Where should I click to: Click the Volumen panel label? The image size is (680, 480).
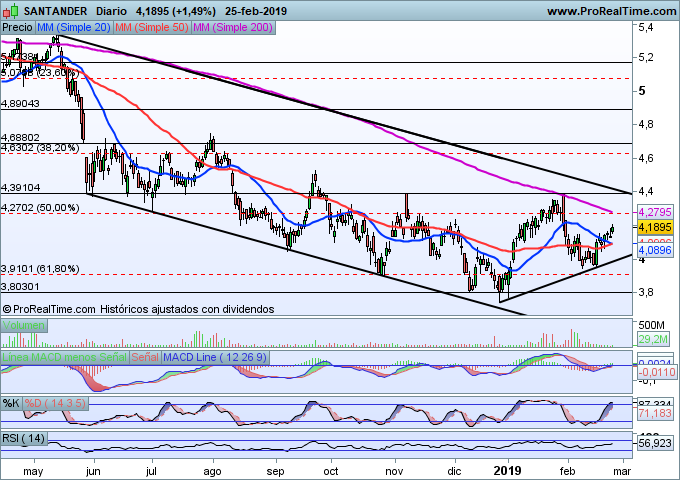[24, 325]
